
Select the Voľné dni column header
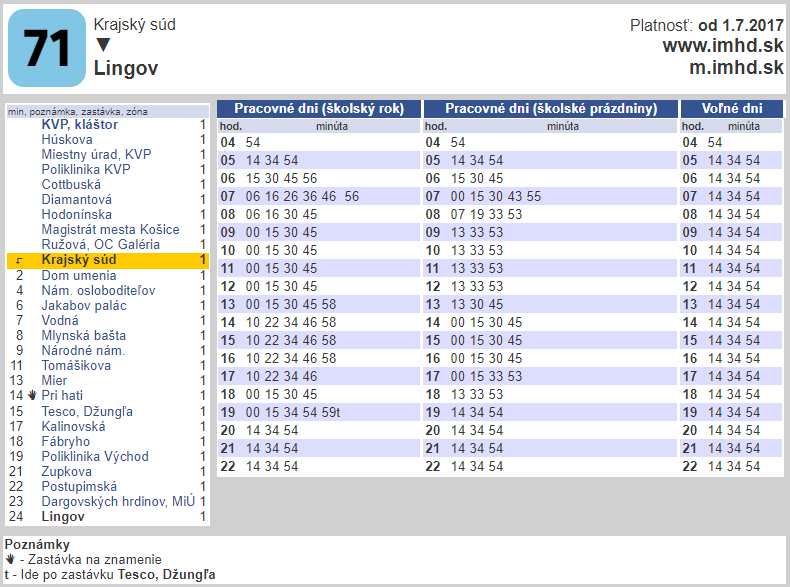click(731, 109)
